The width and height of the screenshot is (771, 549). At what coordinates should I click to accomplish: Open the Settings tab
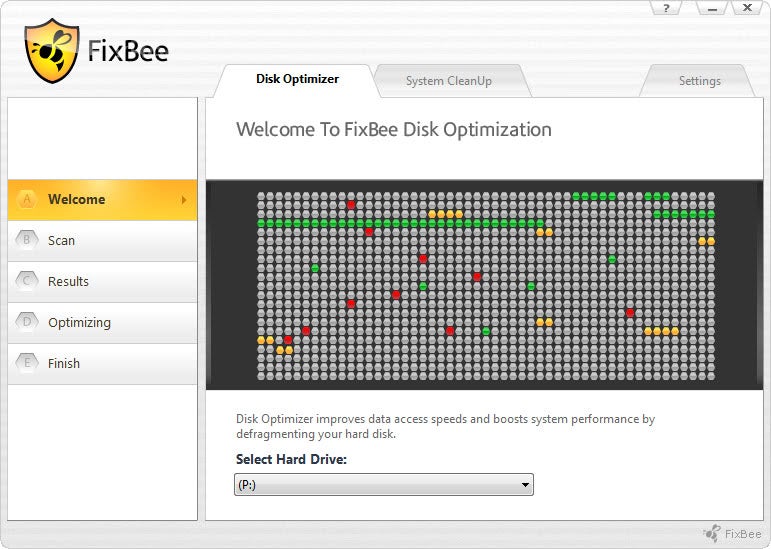(x=699, y=81)
